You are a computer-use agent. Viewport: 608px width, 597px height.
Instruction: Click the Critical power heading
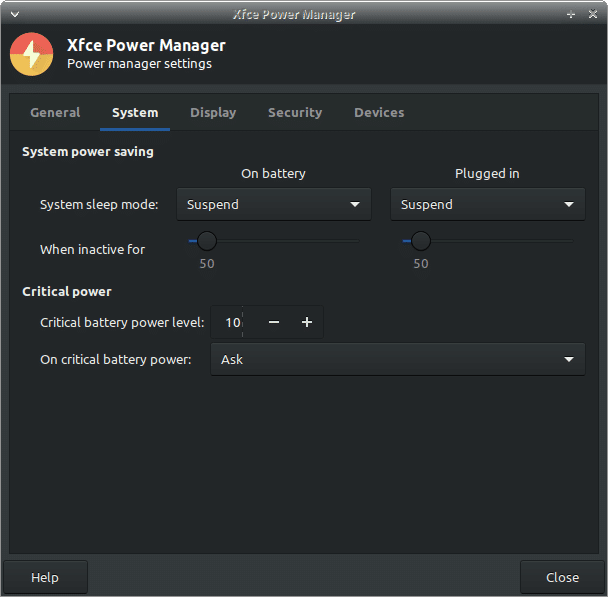click(x=67, y=292)
